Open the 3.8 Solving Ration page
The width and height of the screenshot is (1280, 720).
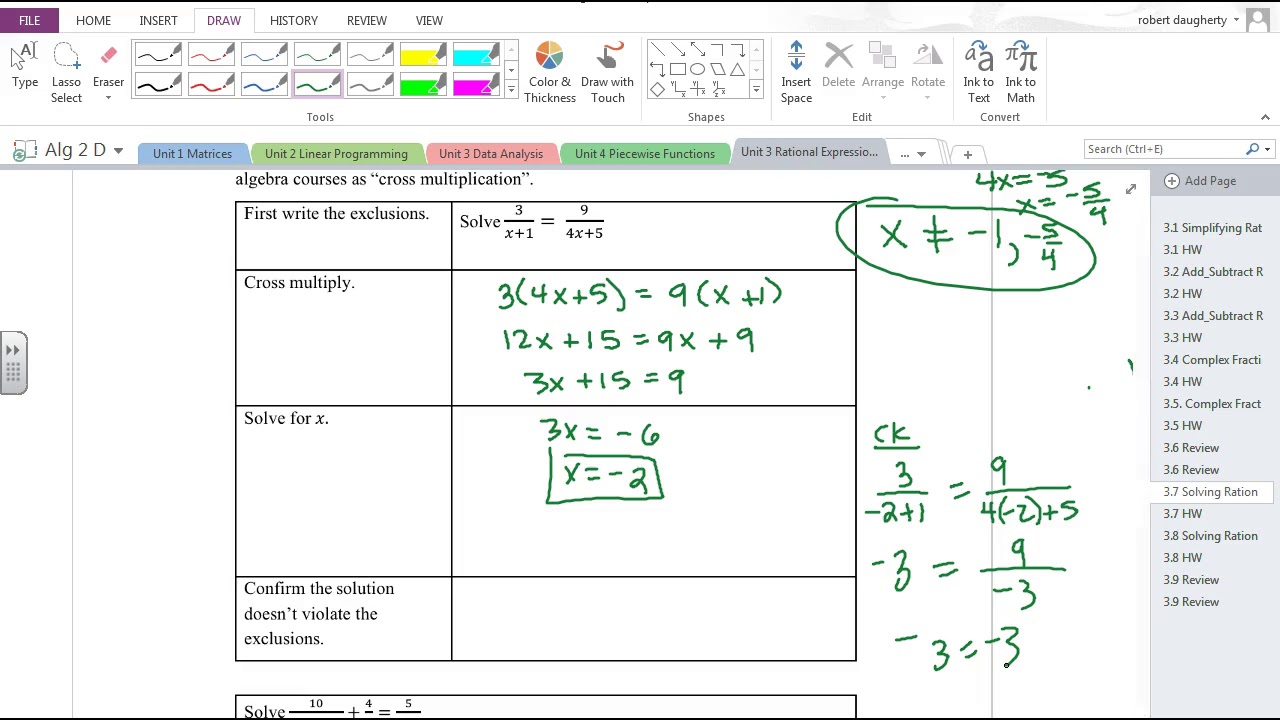(1210, 536)
